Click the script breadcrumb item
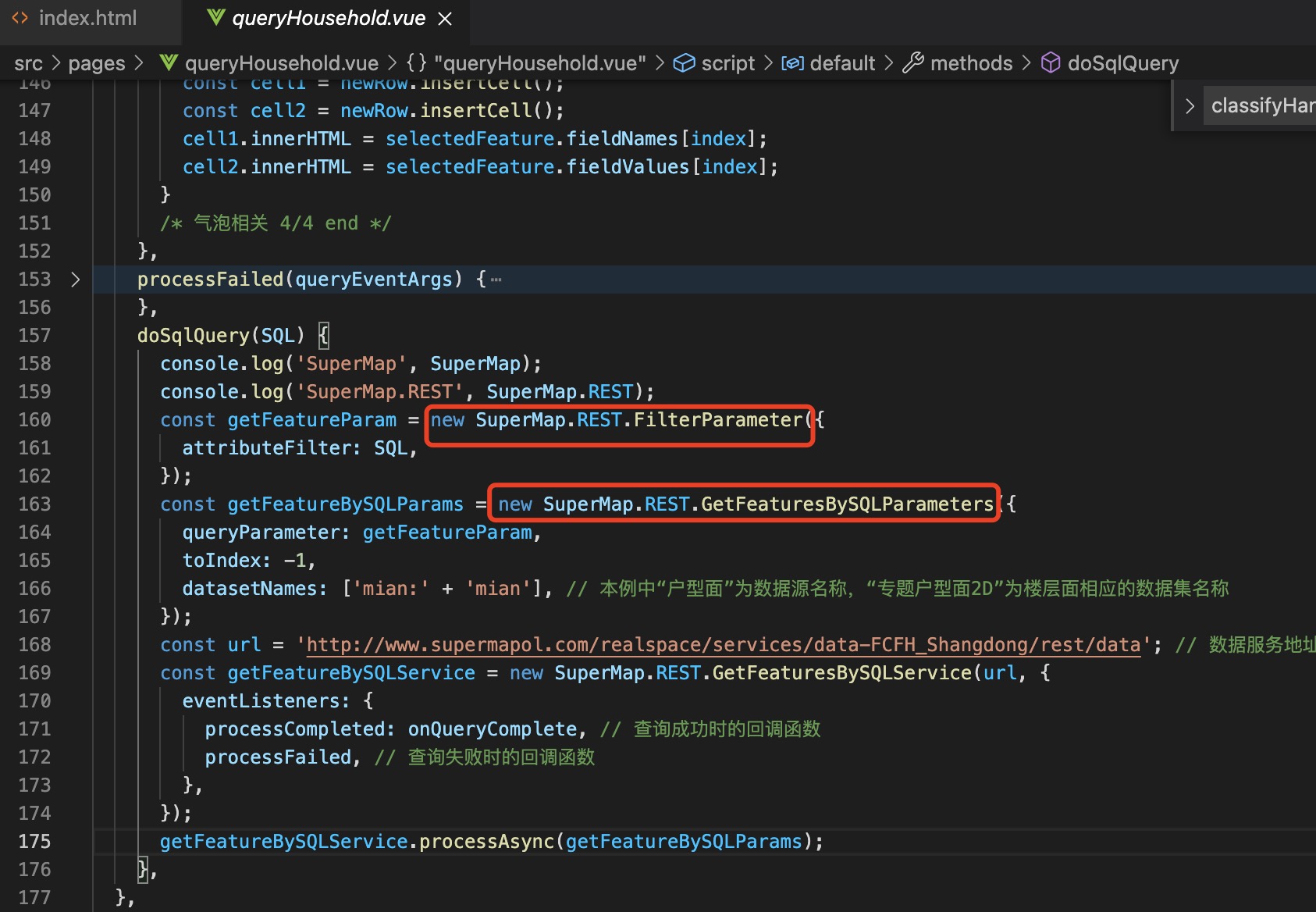 tap(728, 63)
